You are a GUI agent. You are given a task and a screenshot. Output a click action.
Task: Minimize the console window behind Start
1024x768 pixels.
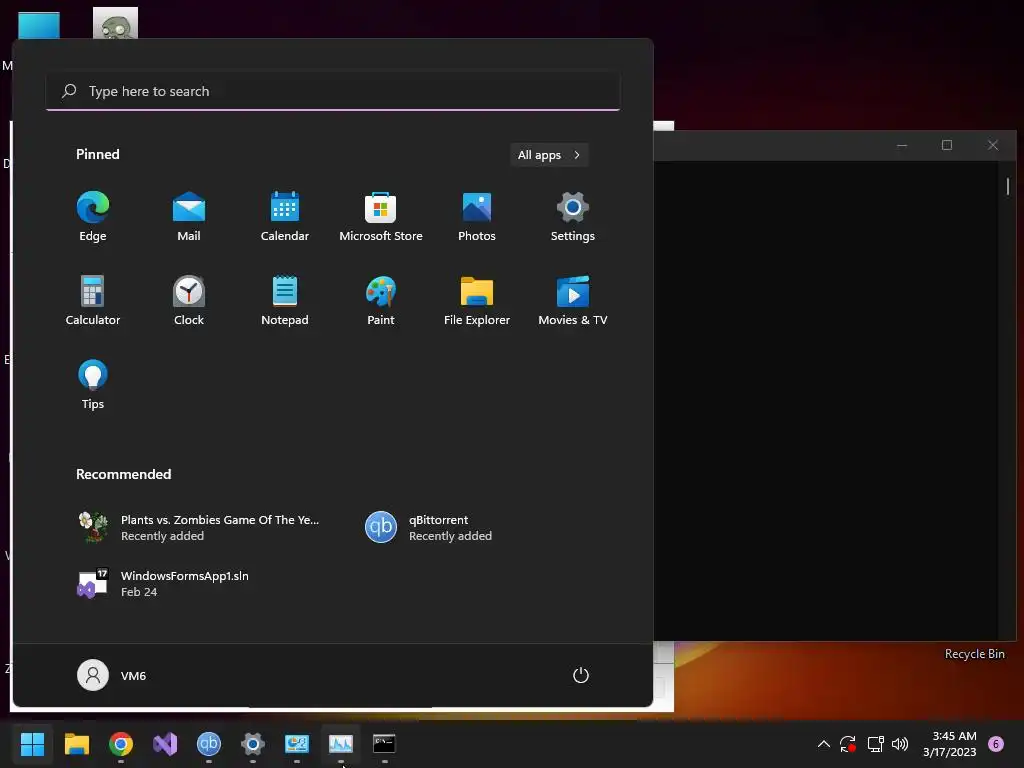tap(902, 145)
